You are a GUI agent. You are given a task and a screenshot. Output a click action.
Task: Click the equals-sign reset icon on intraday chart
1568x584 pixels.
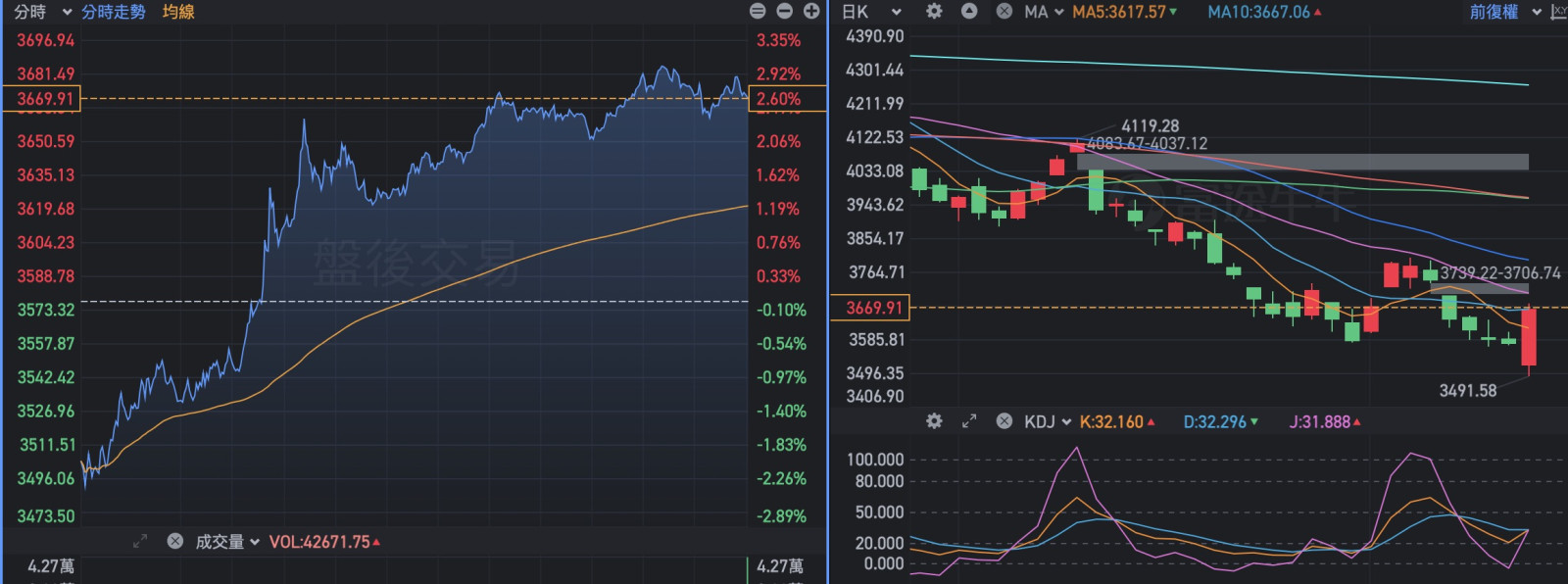pos(758,11)
